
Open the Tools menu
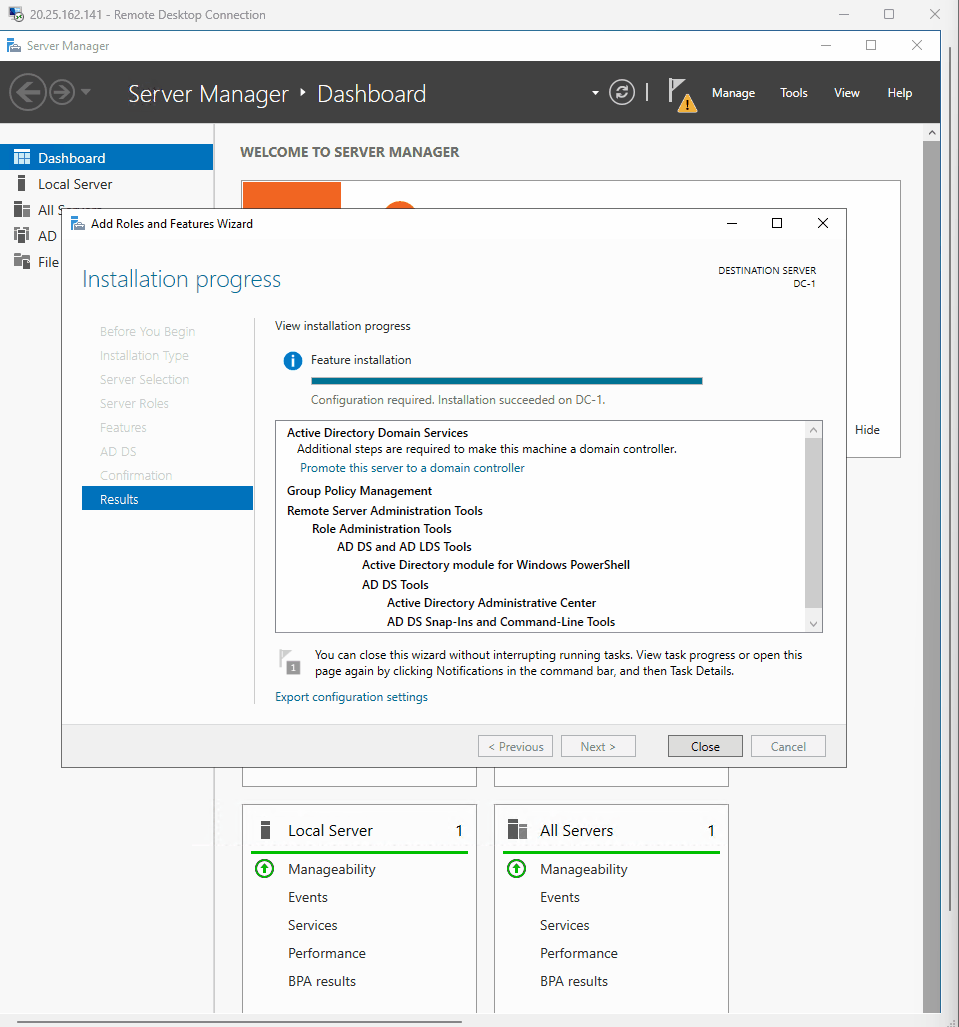pyautogui.click(x=793, y=93)
